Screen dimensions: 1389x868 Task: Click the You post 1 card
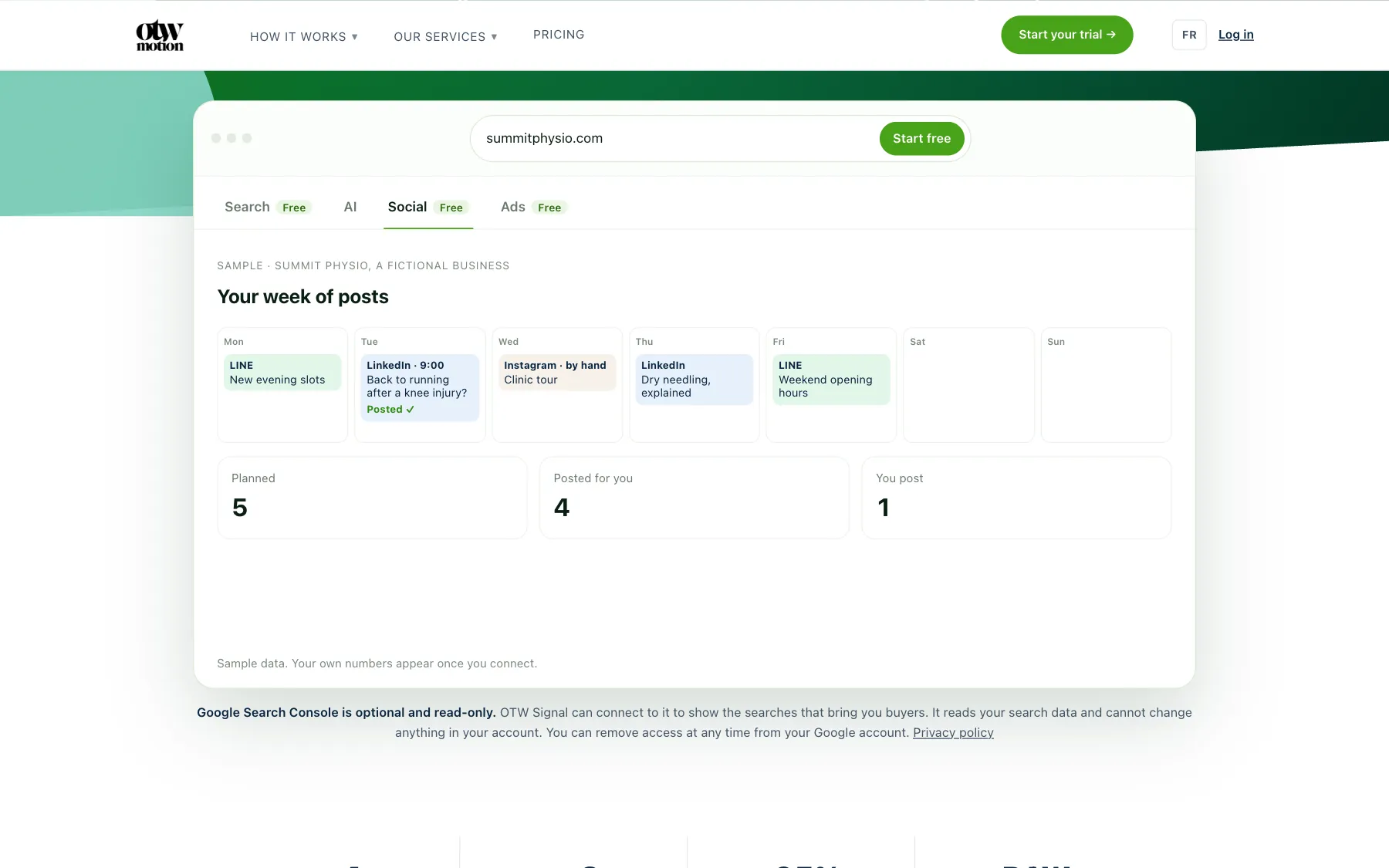tap(1016, 498)
